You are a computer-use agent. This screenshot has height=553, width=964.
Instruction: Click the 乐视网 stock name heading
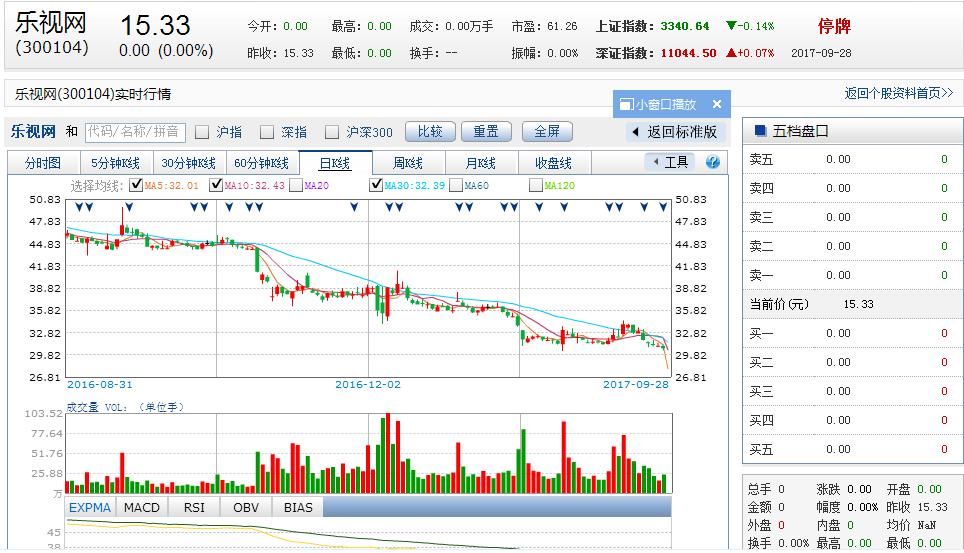50,23
